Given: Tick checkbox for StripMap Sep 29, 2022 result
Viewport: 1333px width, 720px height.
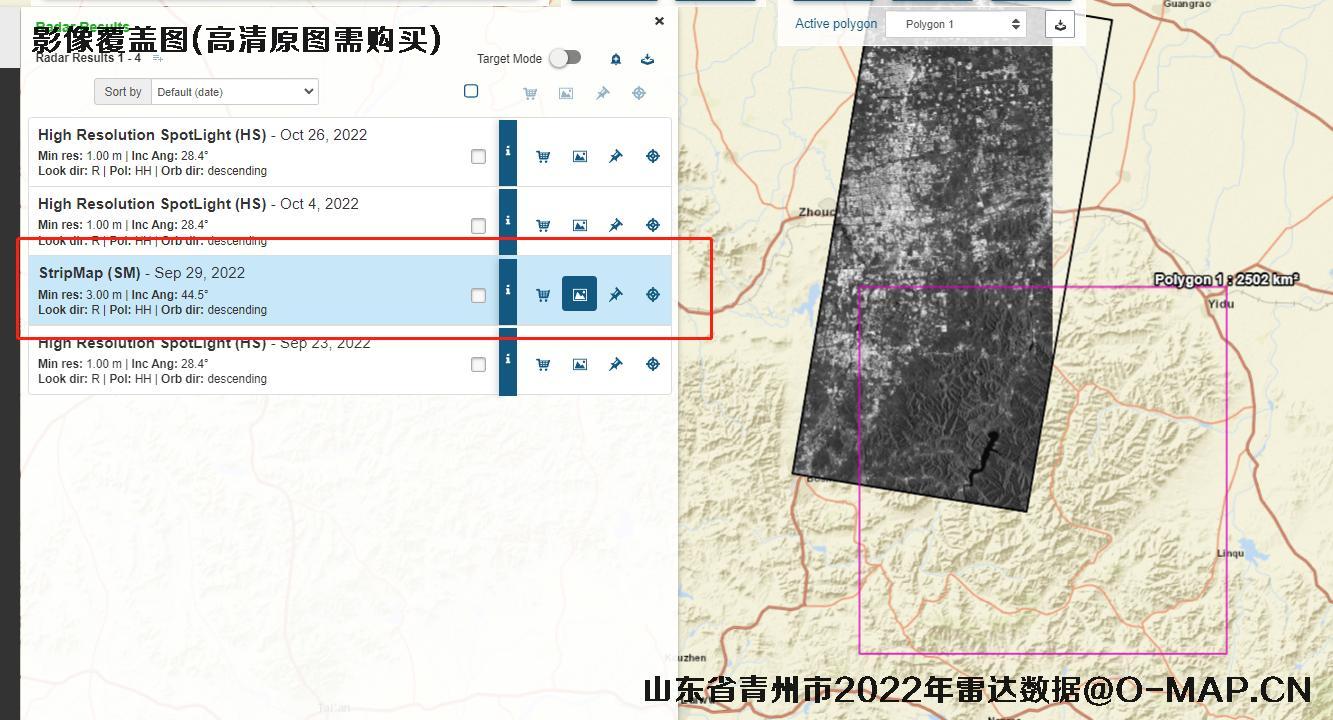Looking at the screenshot, I should 478,296.
